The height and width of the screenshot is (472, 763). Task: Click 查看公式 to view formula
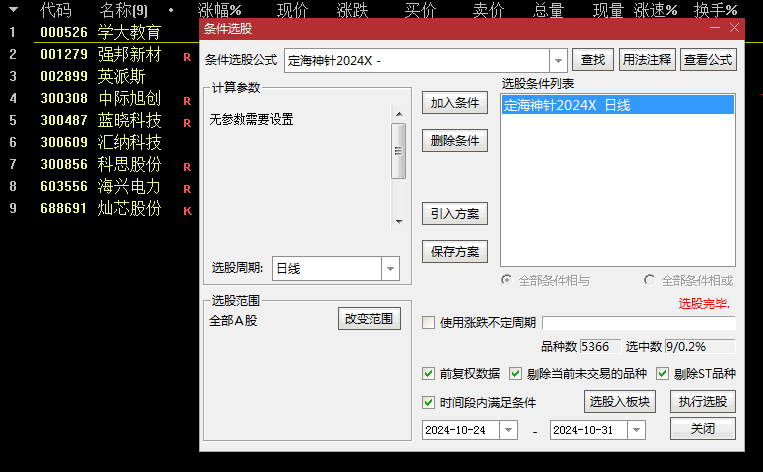[x=708, y=60]
